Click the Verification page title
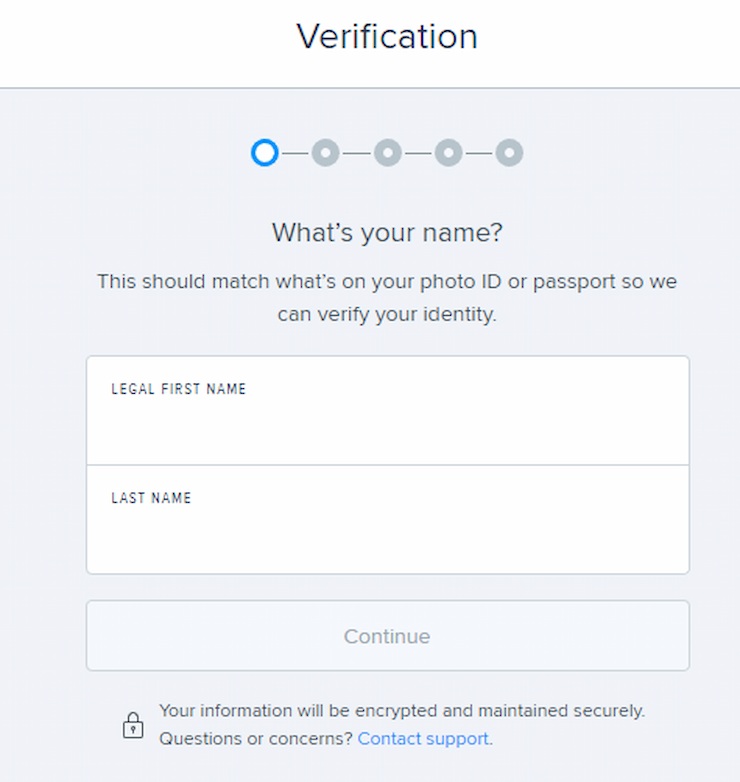 pyautogui.click(x=387, y=36)
